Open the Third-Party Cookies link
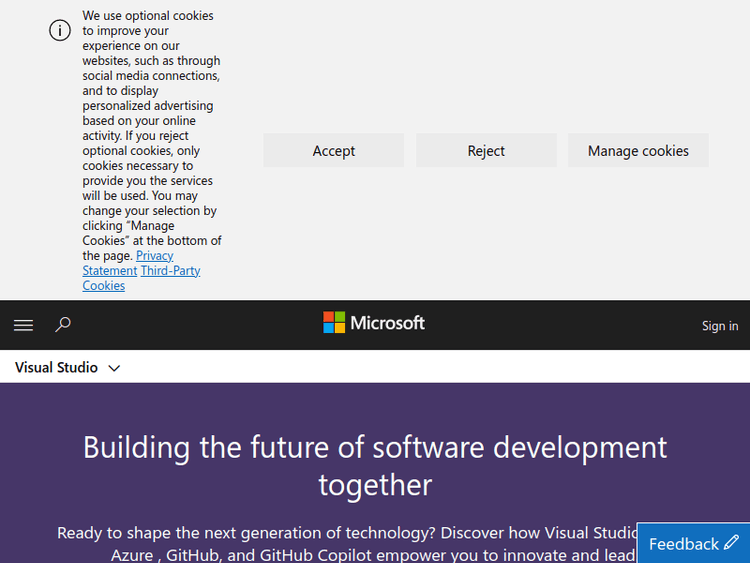The image size is (750, 563). pyautogui.click(x=141, y=278)
